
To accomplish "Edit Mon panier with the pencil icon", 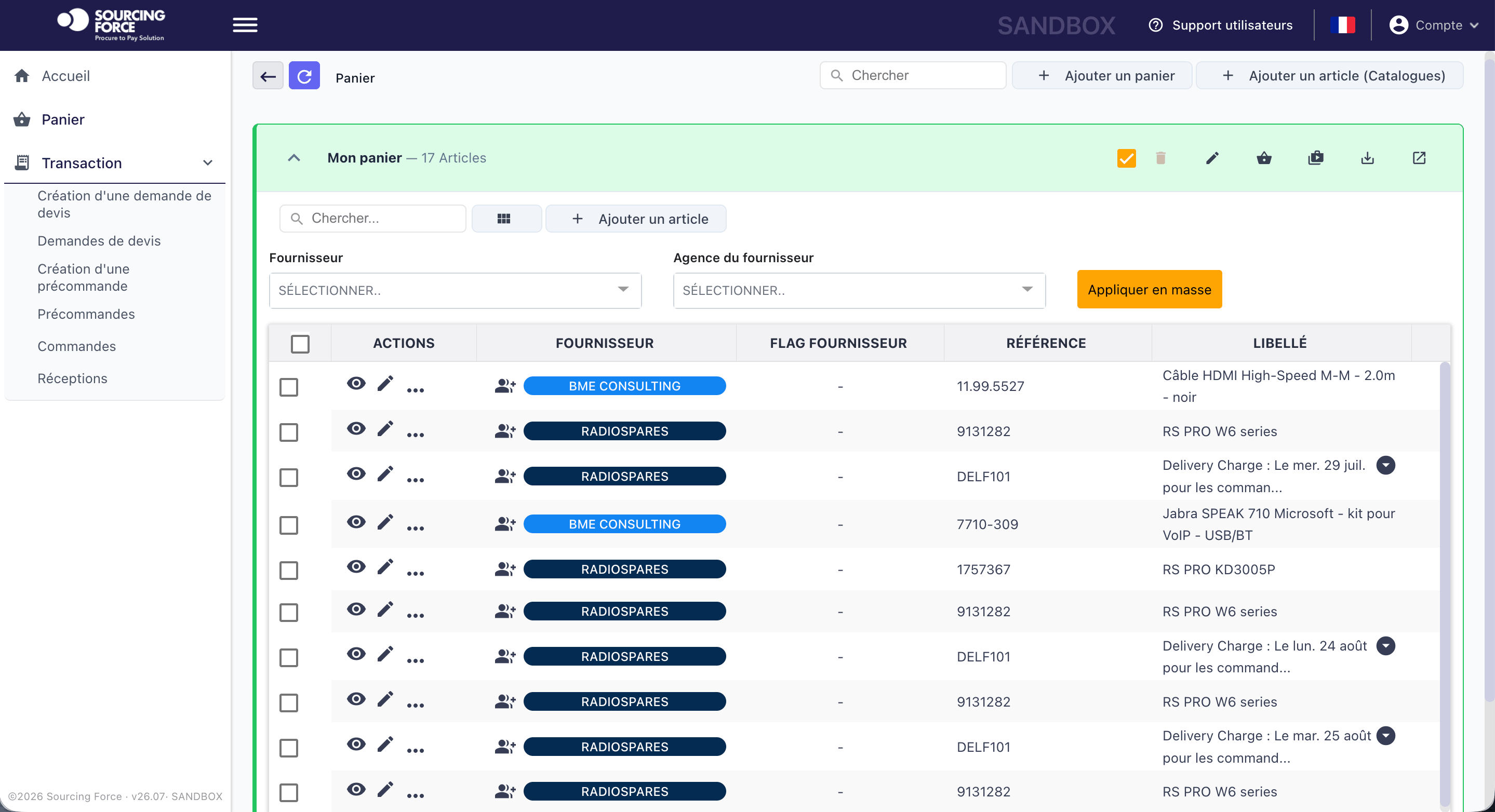I will [x=1212, y=158].
